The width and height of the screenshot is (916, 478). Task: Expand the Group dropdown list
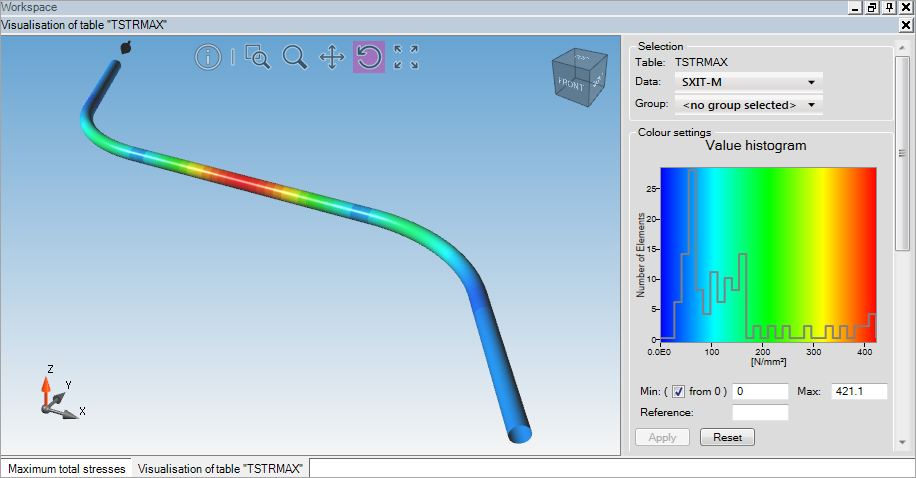click(747, 105)
